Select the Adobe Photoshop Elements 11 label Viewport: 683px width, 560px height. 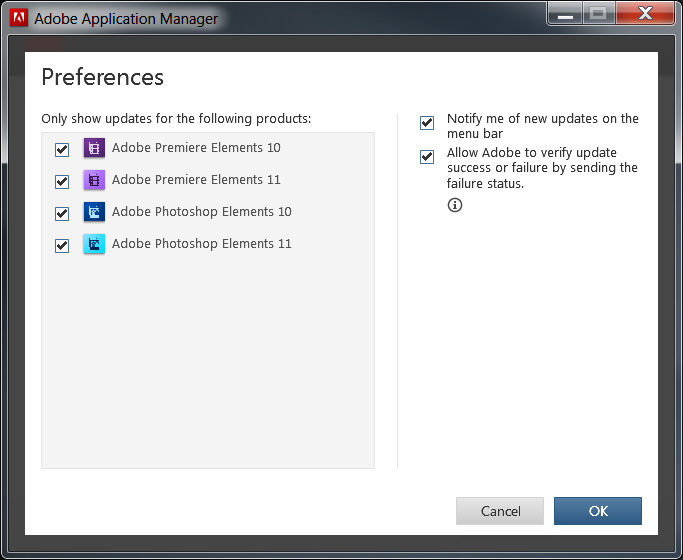(202, 243)
